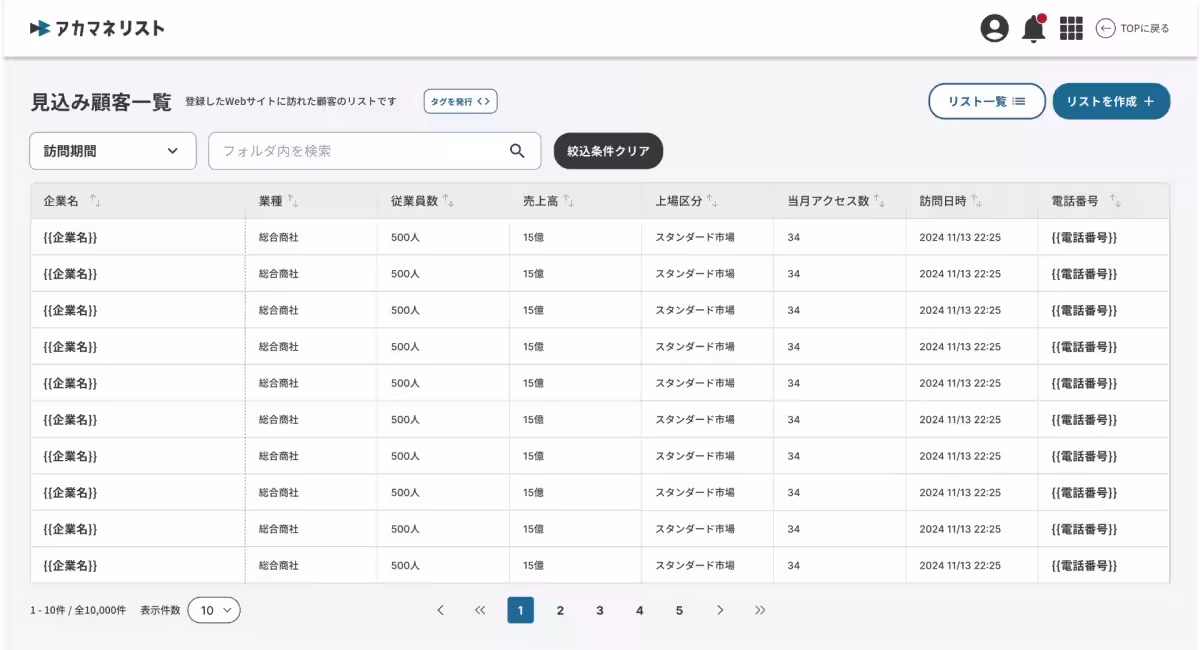Image resolution: width=1200 pixels, height=650 pixels.
Task: Click the 企業名 column header label
Action: coord(61,201)
